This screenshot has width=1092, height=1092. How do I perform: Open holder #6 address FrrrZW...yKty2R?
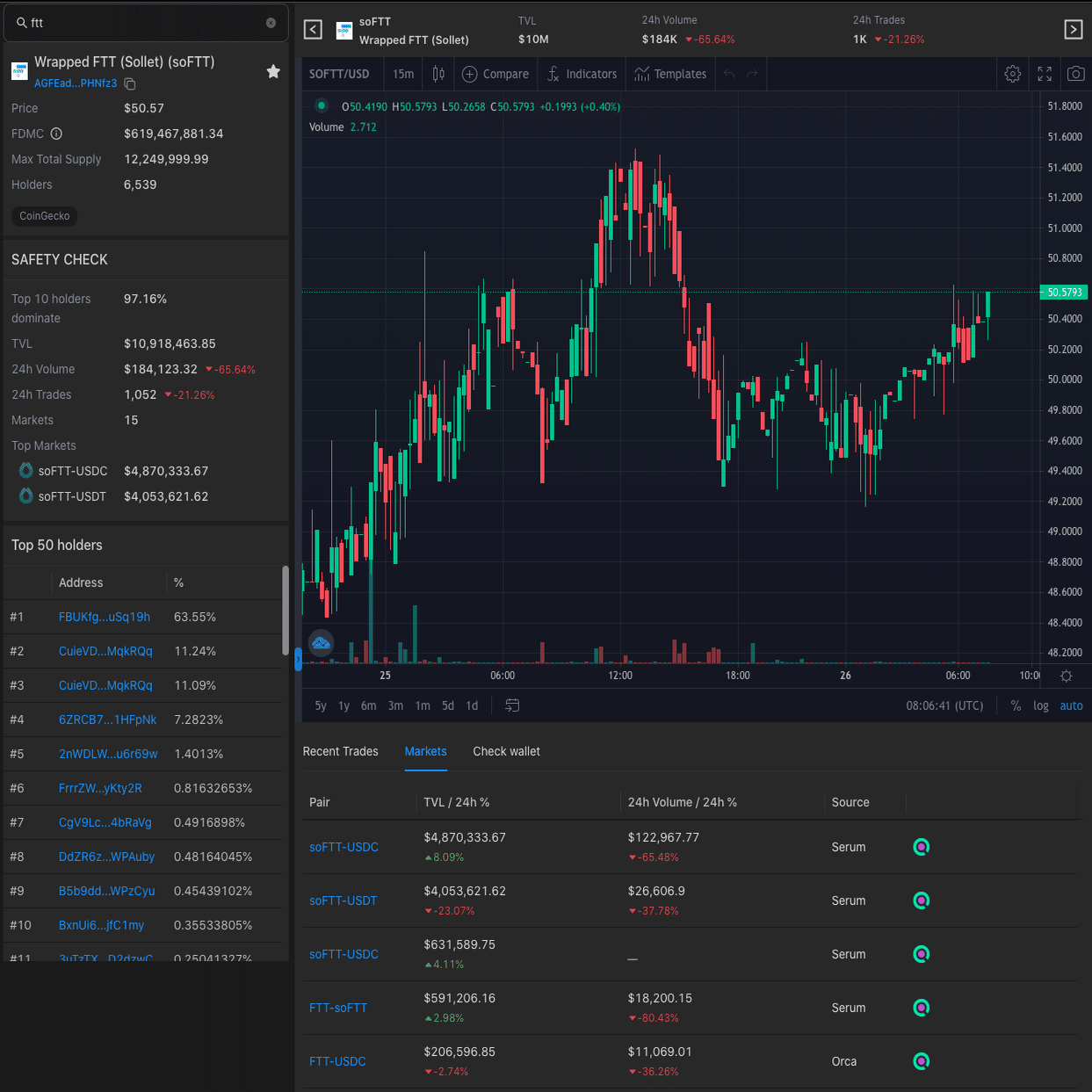click(x=100, y=789)
